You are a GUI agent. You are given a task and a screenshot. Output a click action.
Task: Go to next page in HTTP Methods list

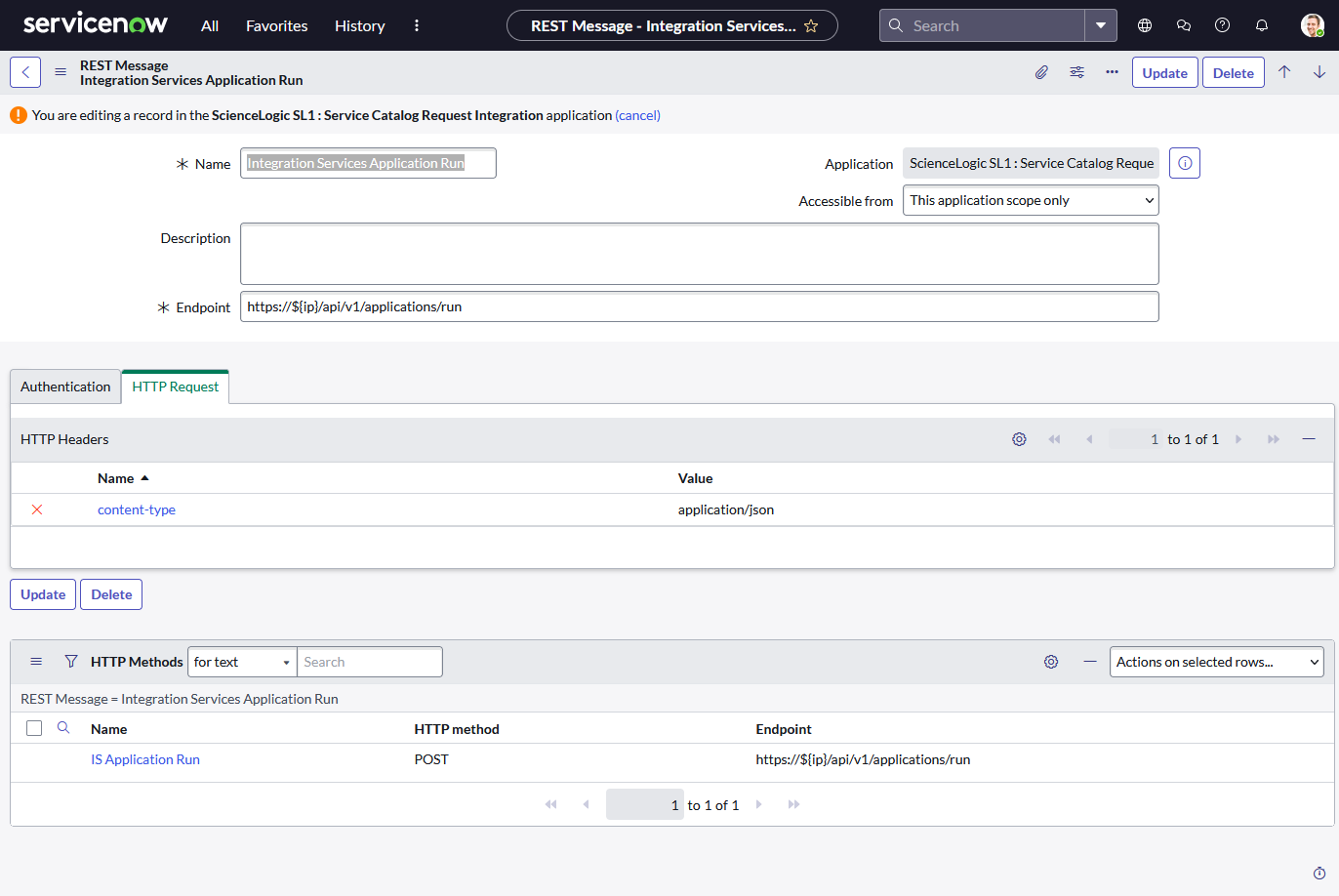click(759, 804)
